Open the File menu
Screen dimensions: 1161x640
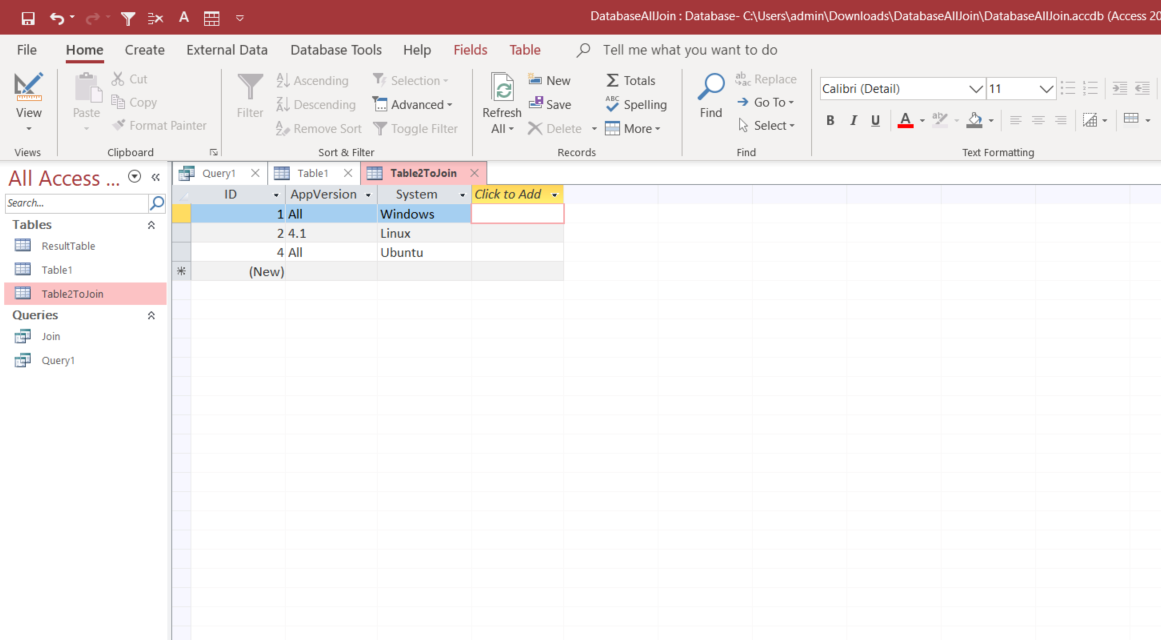pos(27,50)
